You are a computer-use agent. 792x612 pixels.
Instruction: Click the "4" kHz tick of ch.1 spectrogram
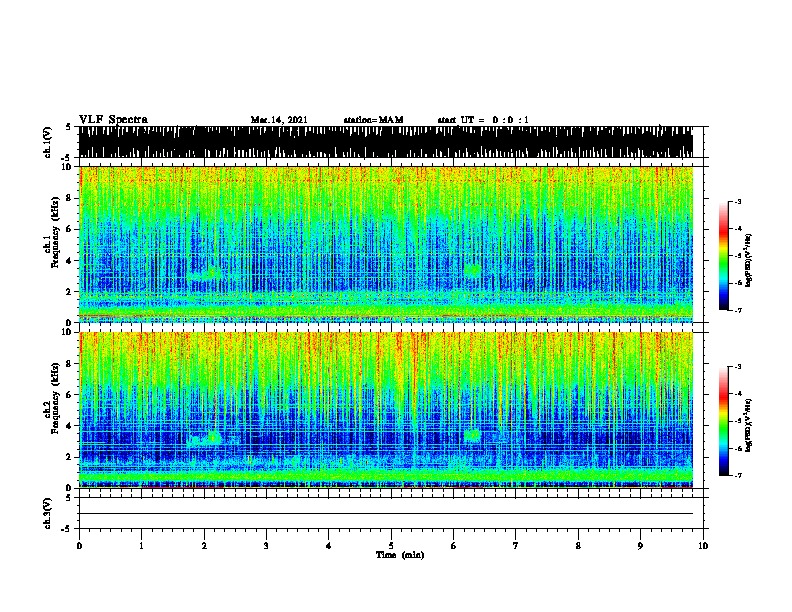point(69,261)
